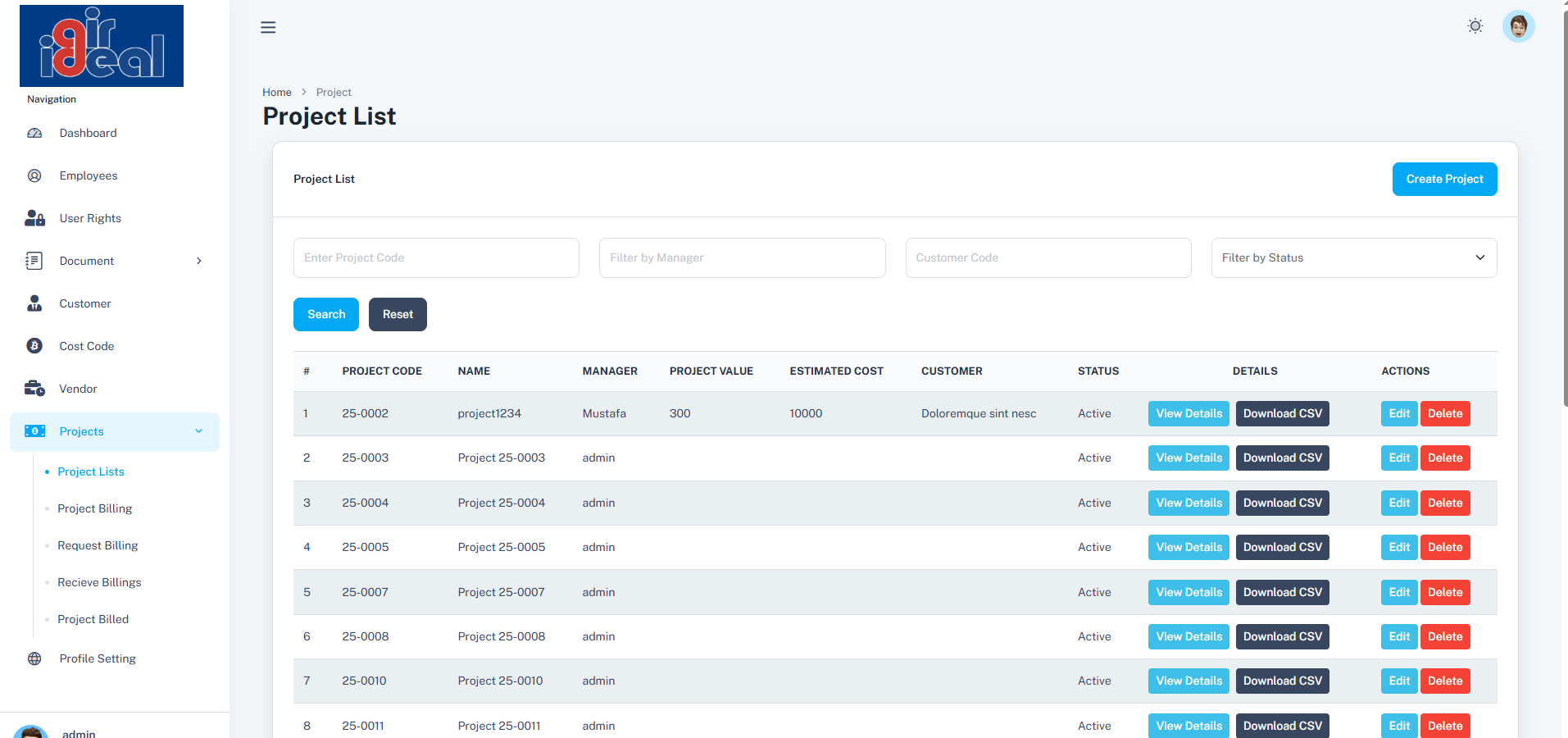This screenshot has height=738, width=1568.
Task: Click the PROJECT CODE column header
Action: click(382, 371)
